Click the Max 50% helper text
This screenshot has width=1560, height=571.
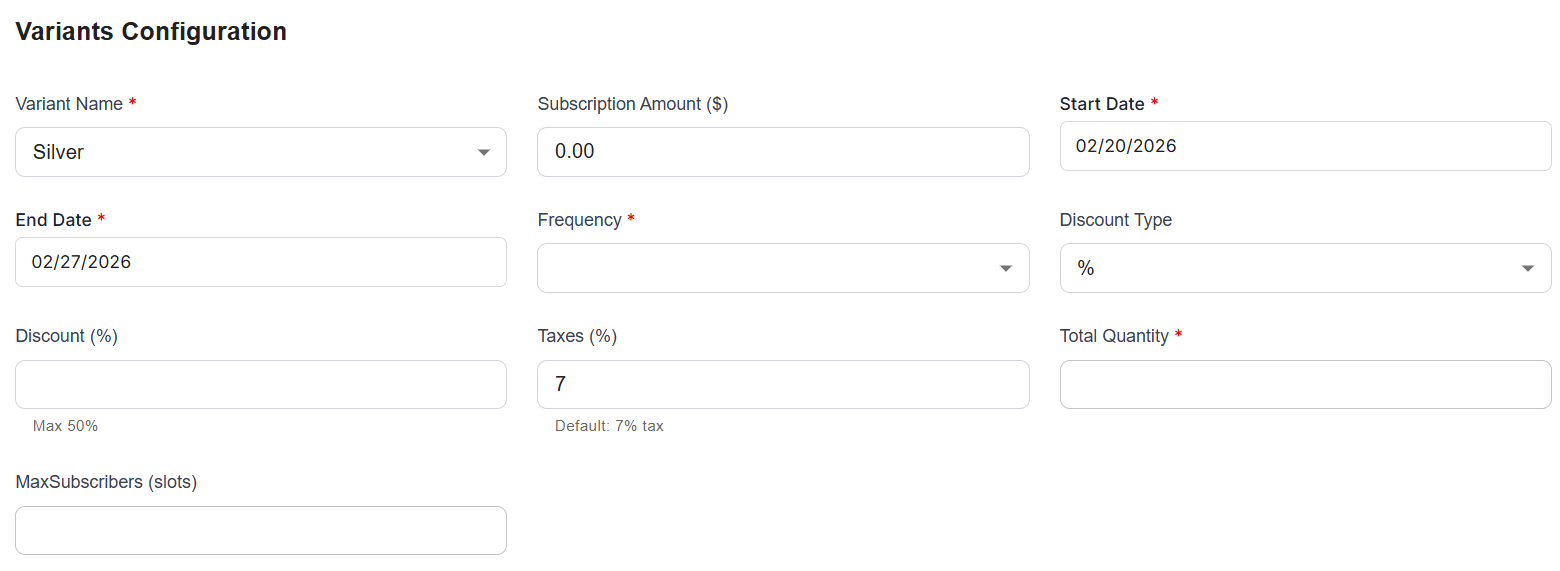65,426
